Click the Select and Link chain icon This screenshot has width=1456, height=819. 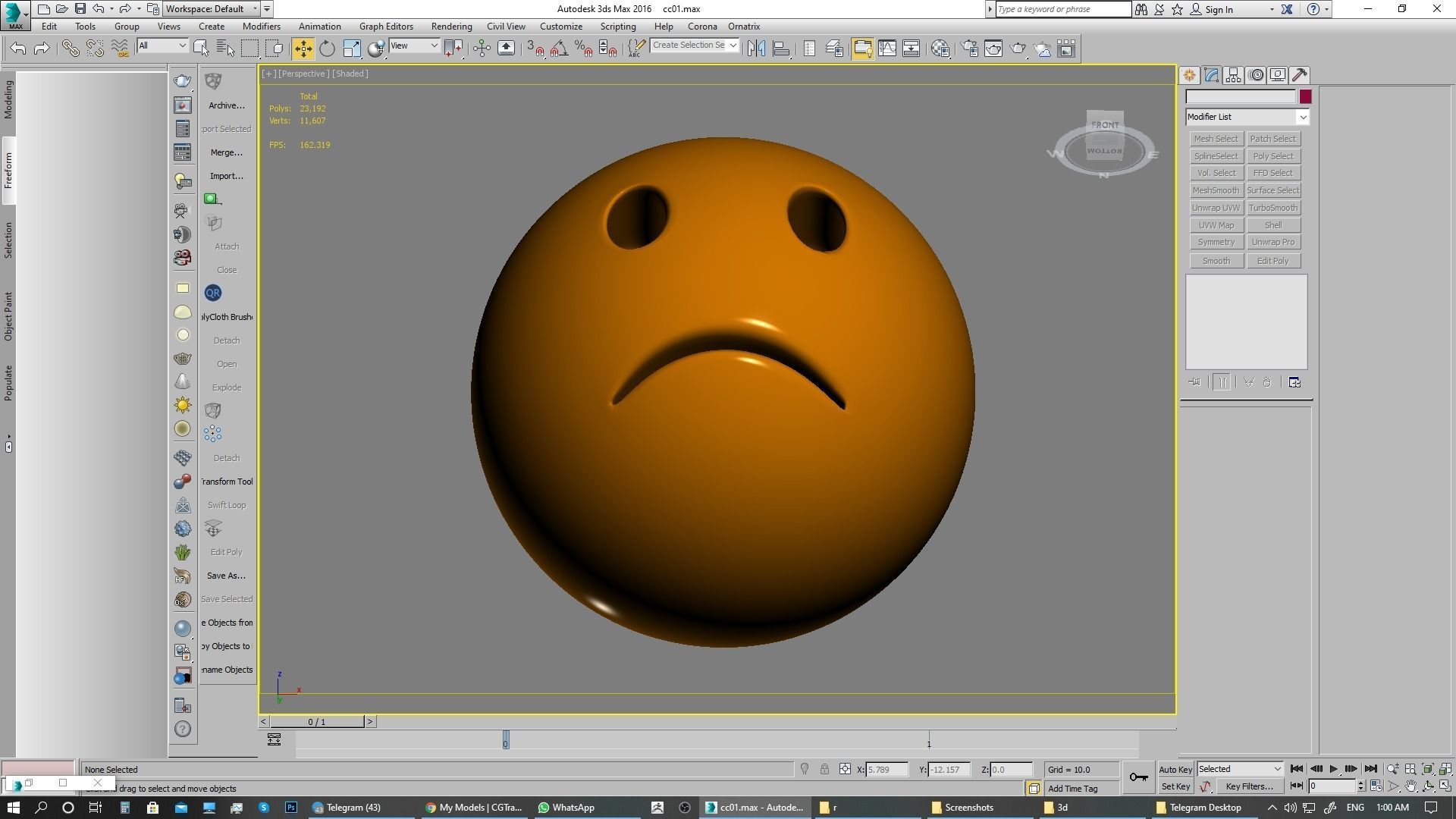[x=71, y=49]
